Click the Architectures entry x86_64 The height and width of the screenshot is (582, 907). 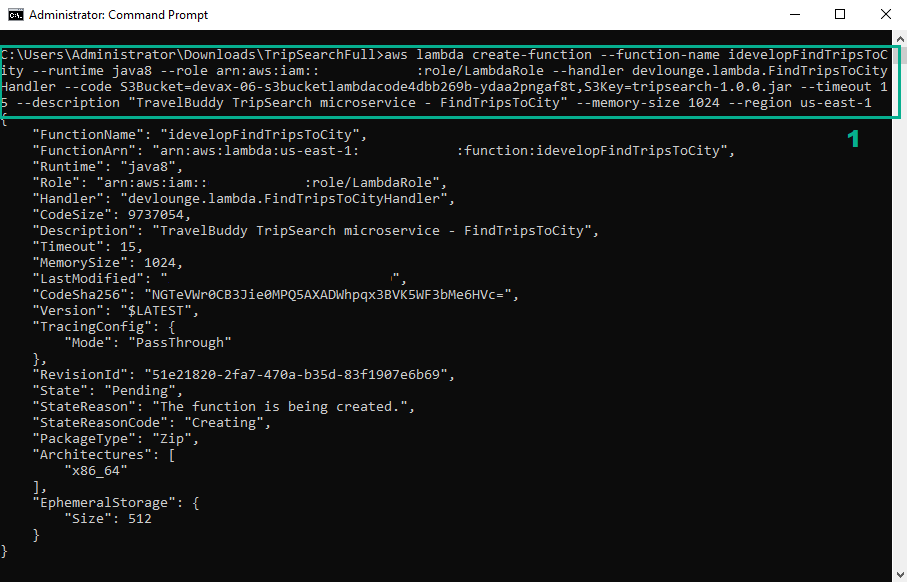96,470
